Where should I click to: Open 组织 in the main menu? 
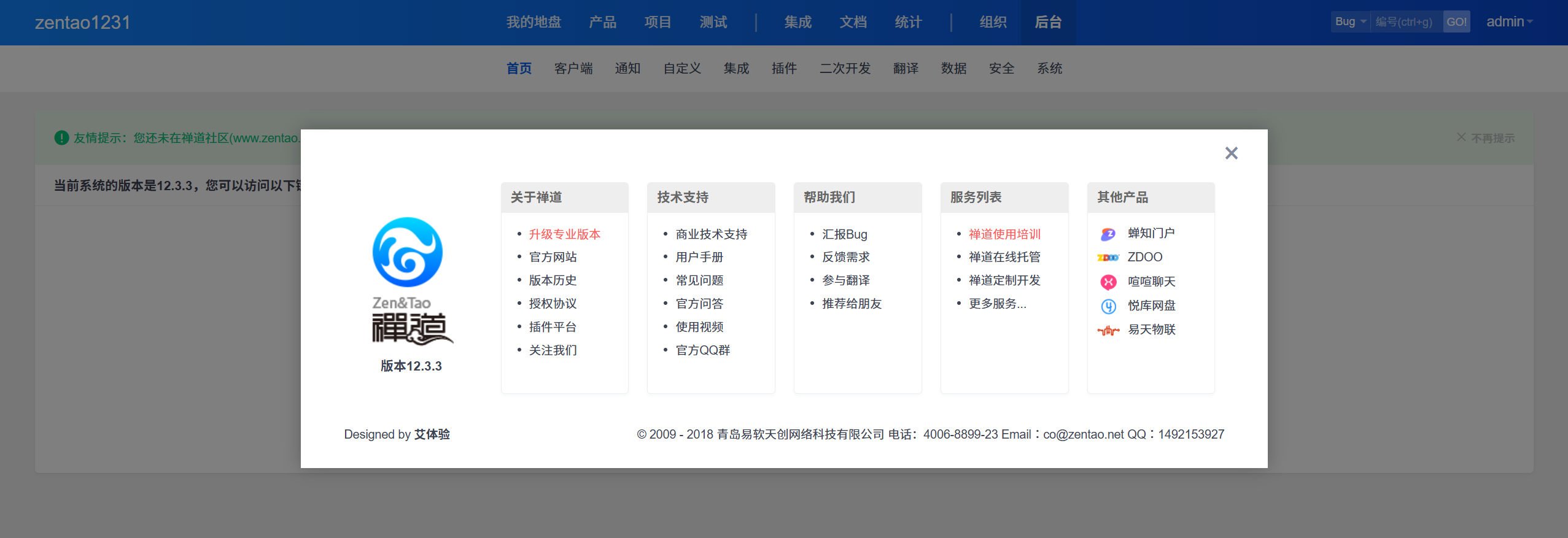pos(993,22)
